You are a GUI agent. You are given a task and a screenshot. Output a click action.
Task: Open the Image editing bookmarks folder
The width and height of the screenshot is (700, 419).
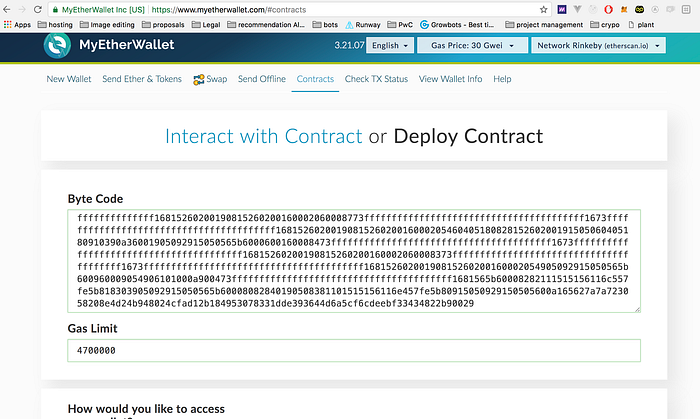click(x=107, y=25)
